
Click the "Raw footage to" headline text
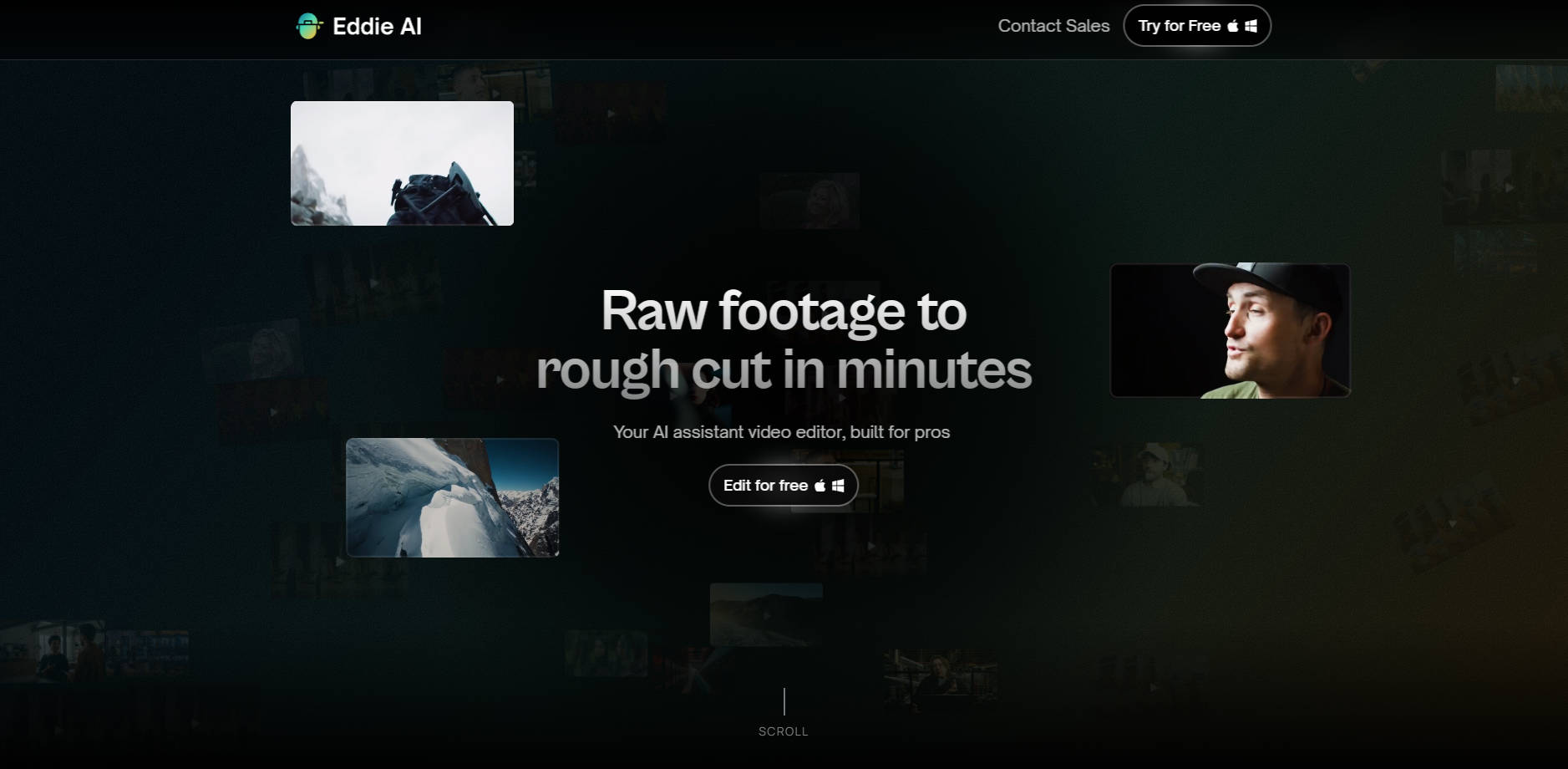pos(784,311)
